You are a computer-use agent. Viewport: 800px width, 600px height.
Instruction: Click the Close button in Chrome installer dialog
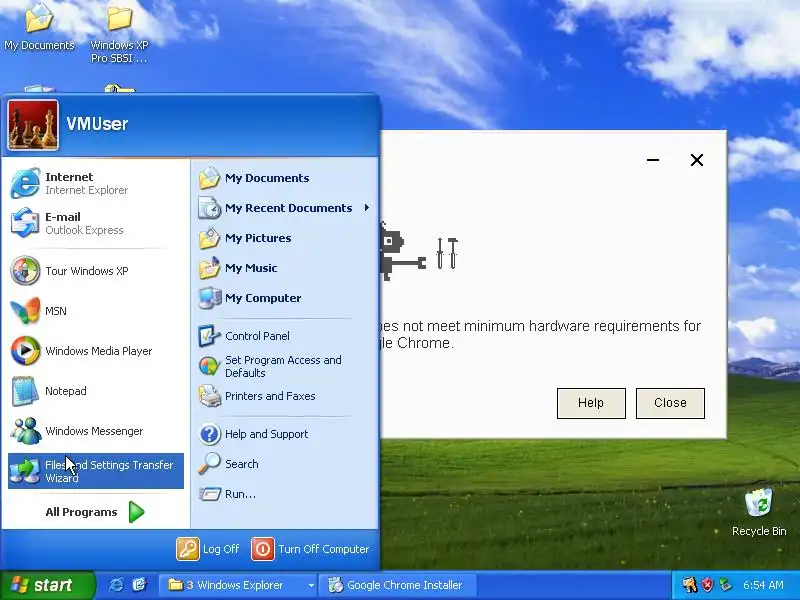670,403
